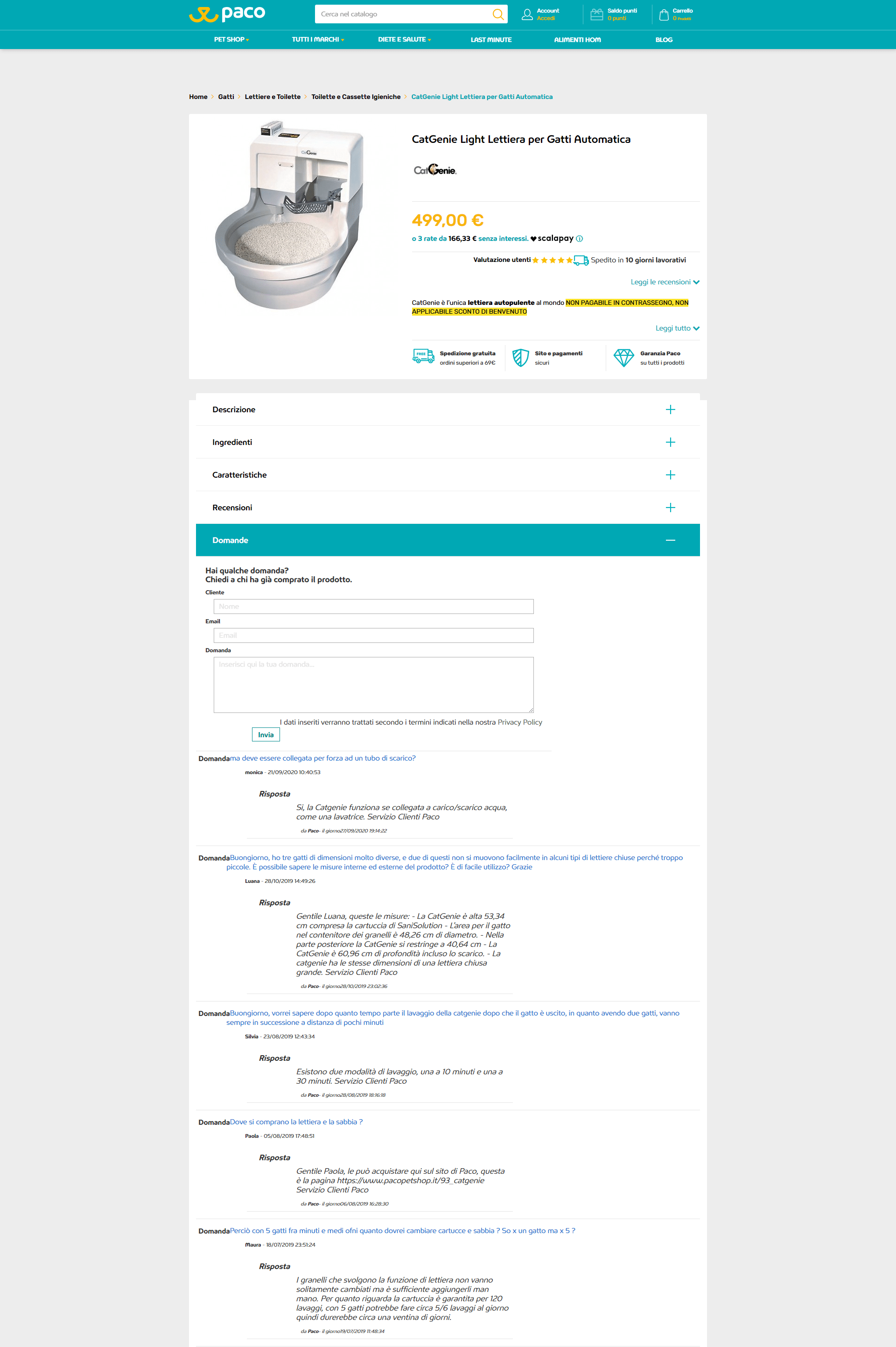Click the user rating stars
Image resolution: width=896 pixels, height=1347 pixels.
click(553, 260)
